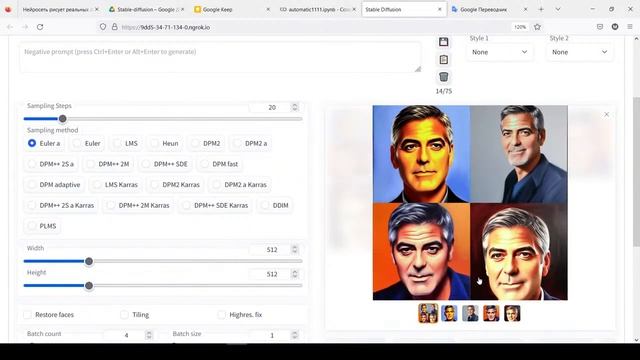Click the Batch count stepper arrows
This screenshot has height=360, width=640.
pos(149,335)
